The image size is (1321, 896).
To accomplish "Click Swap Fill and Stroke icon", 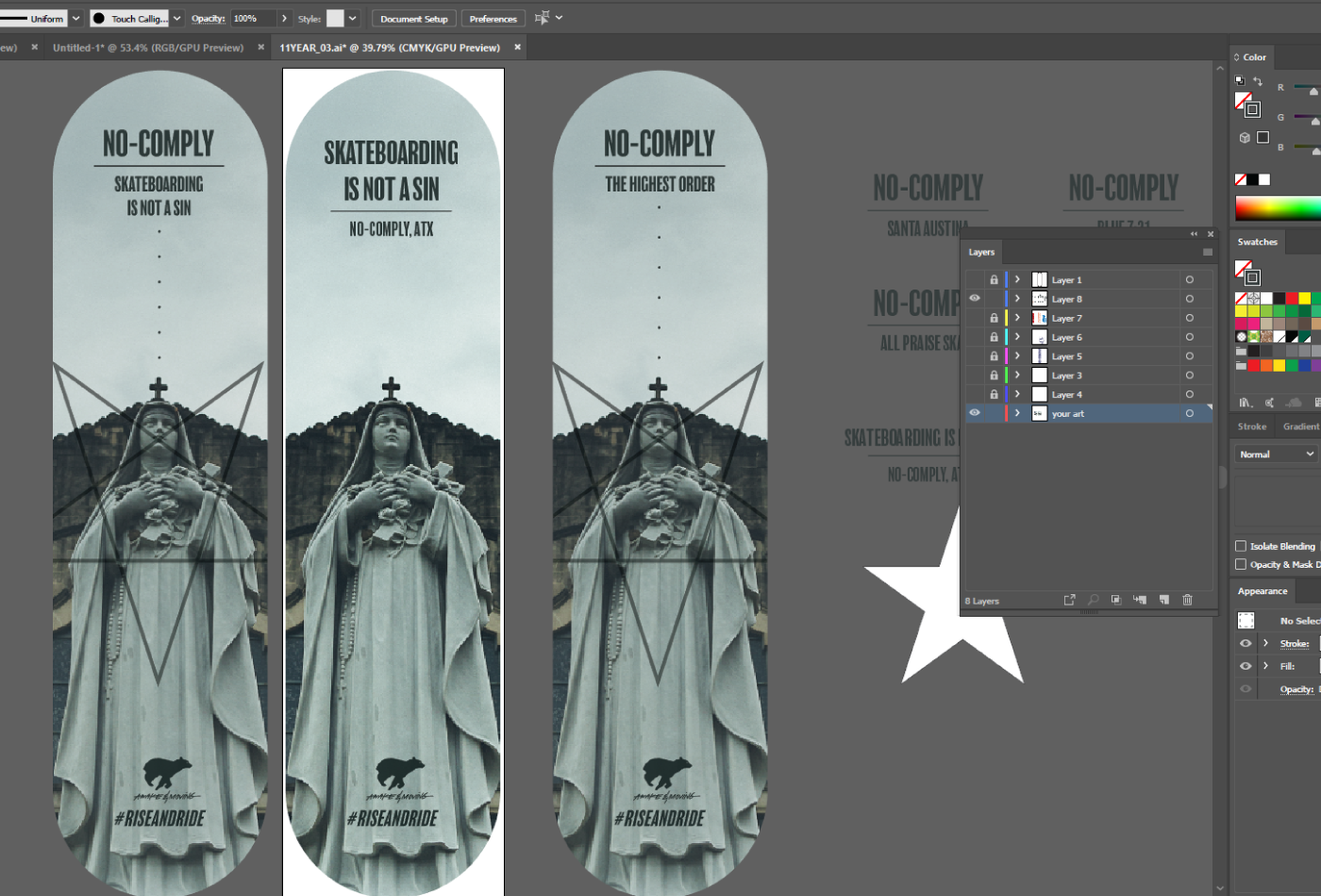I will click(x=1258, y=82).
